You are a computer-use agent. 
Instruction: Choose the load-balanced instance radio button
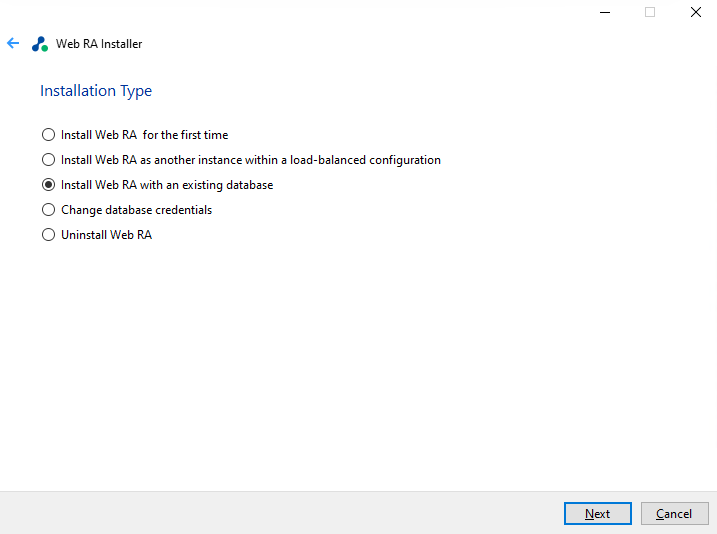click(x=48, y=160)
